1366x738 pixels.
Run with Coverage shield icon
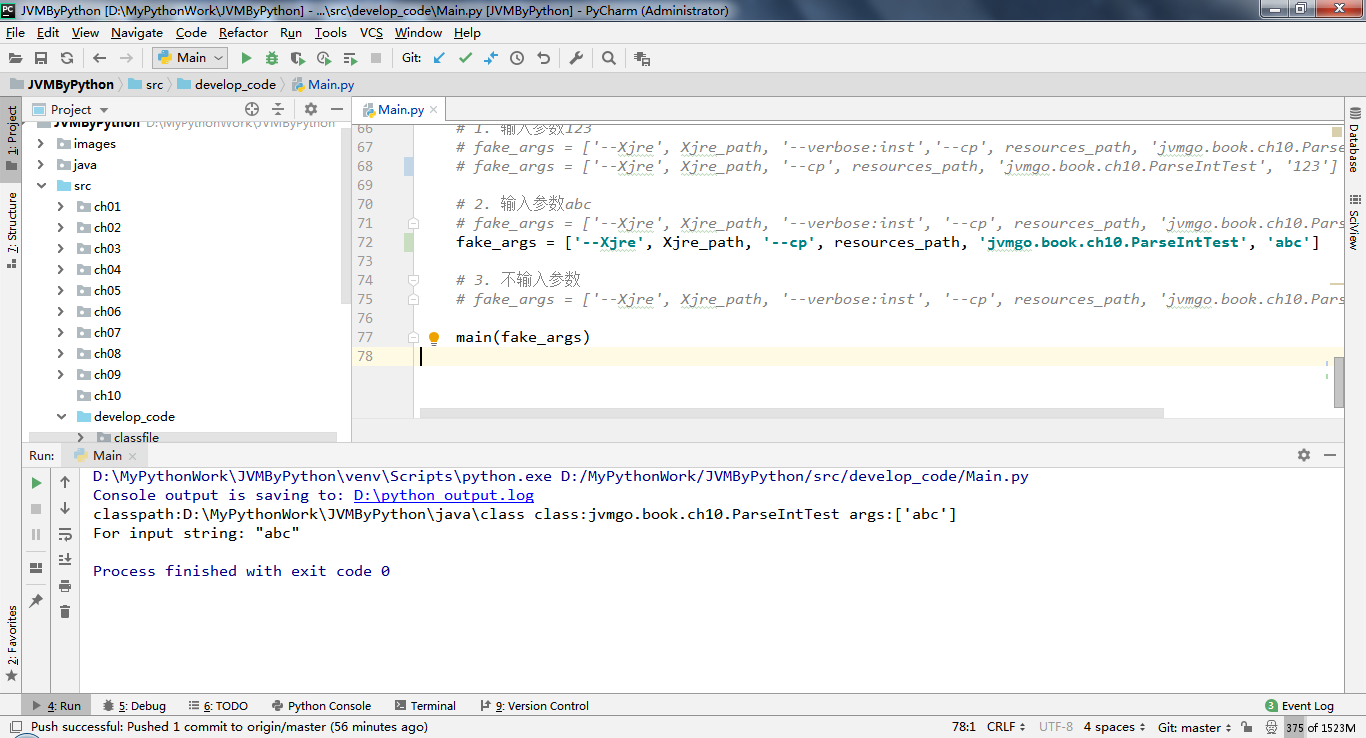[298, 58]
